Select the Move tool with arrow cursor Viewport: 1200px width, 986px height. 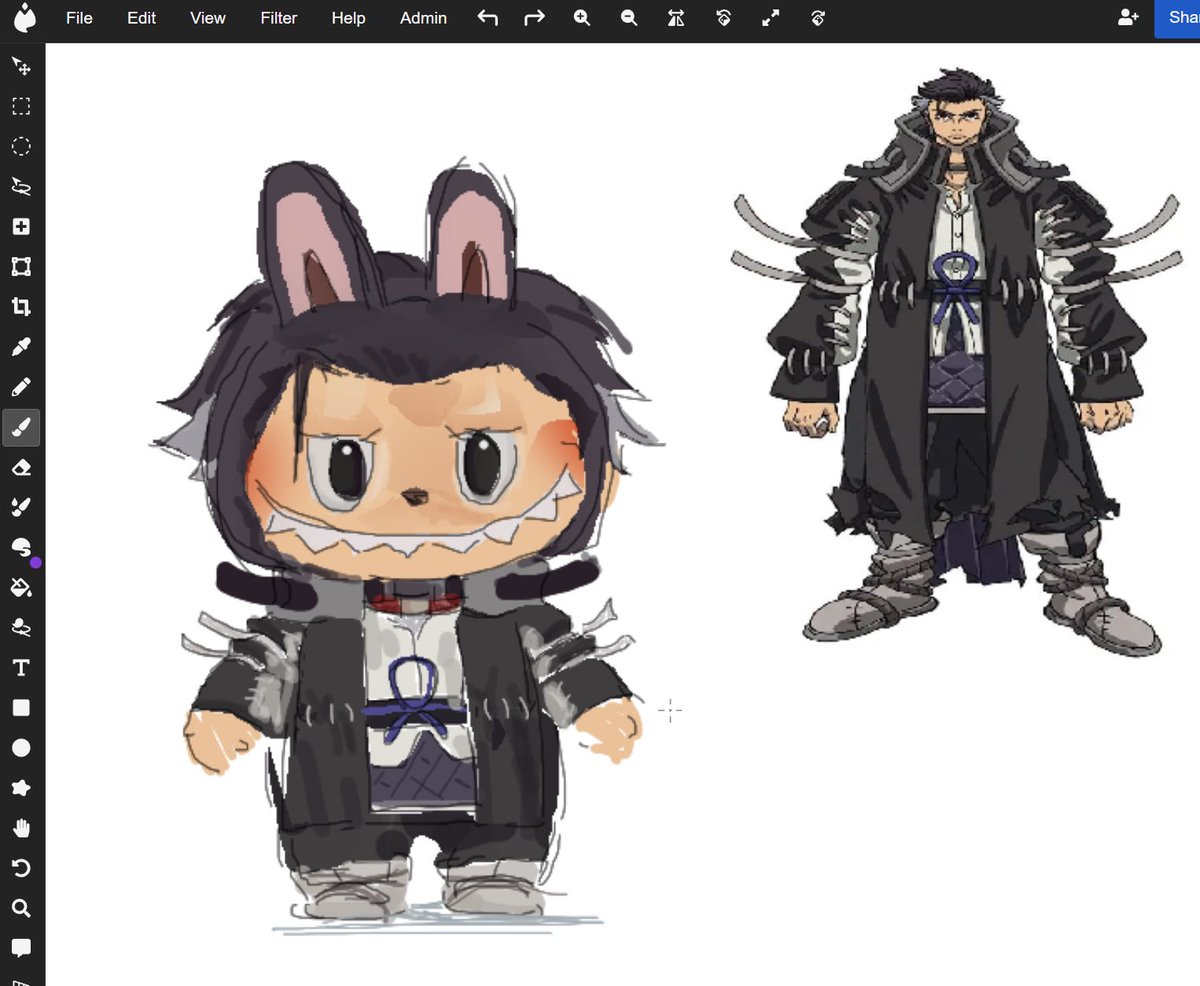(21, 66)
